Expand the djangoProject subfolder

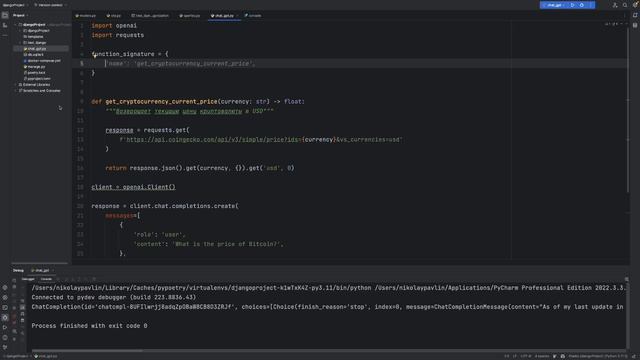click(20, 31)
